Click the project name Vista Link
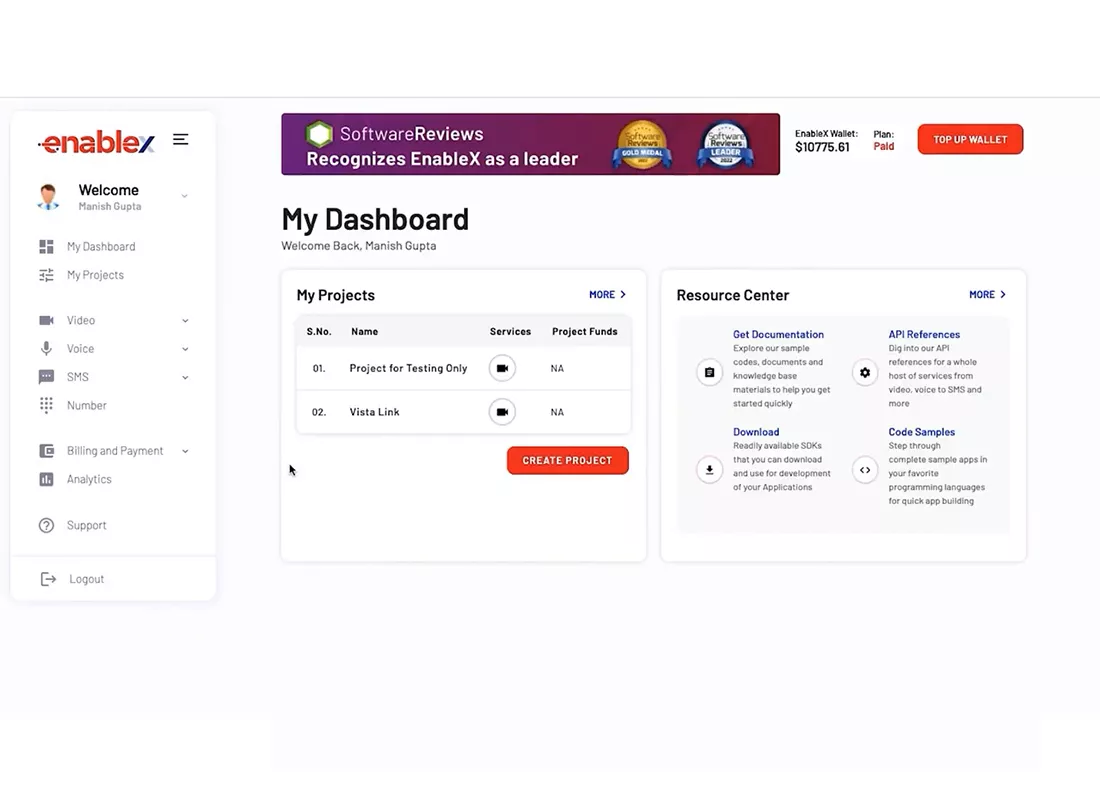Screen dimensions: 1100x810 (375, 412)
